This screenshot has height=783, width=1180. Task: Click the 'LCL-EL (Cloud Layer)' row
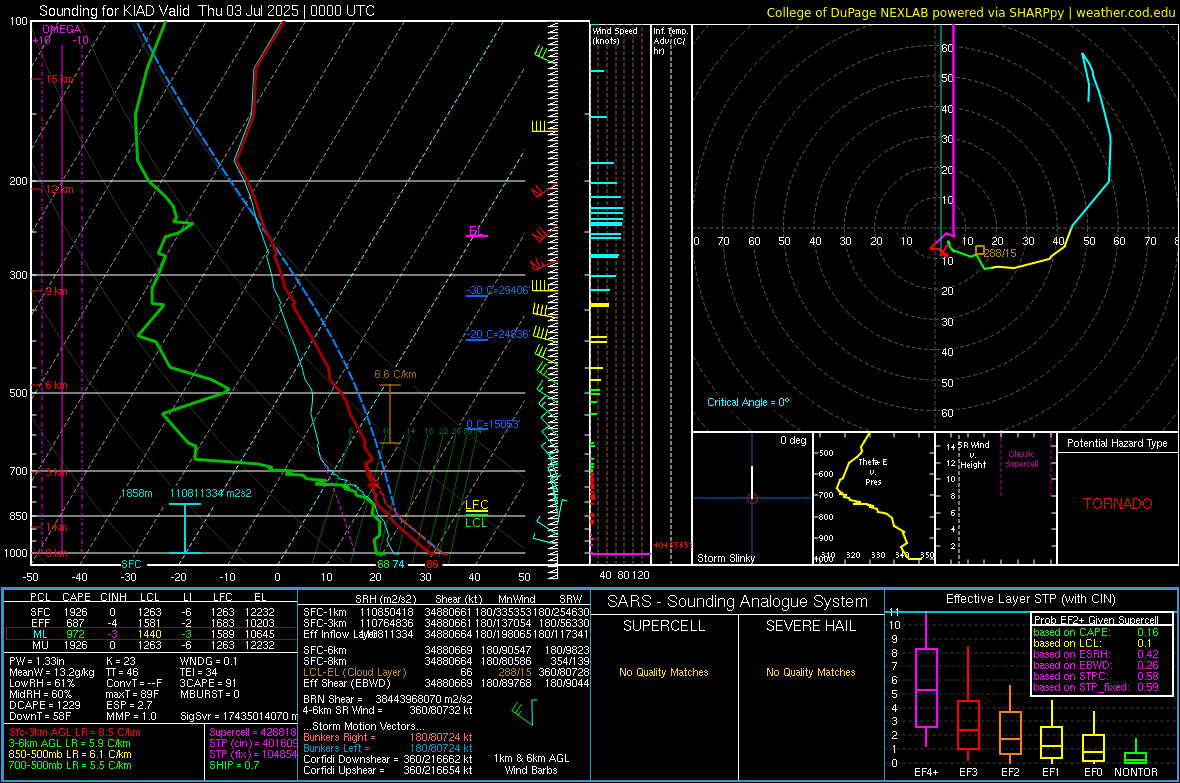446,672
